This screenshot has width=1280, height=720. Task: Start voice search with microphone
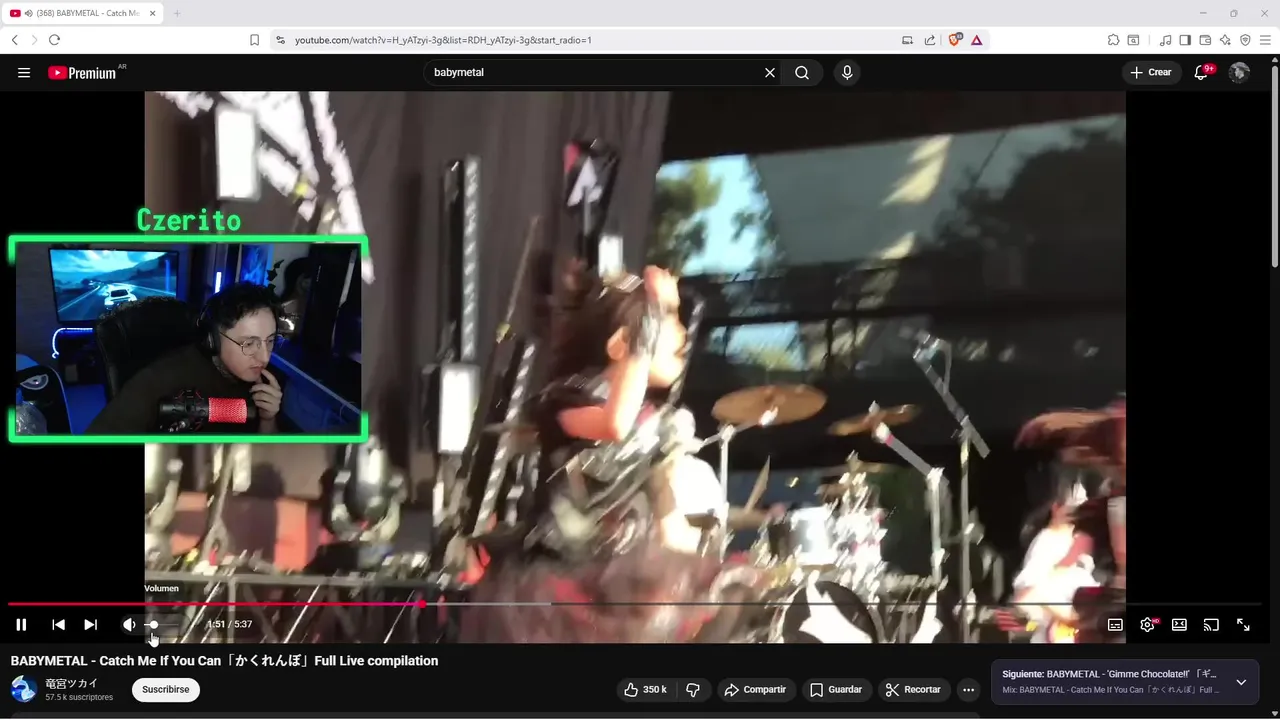(x=847, y=72)
